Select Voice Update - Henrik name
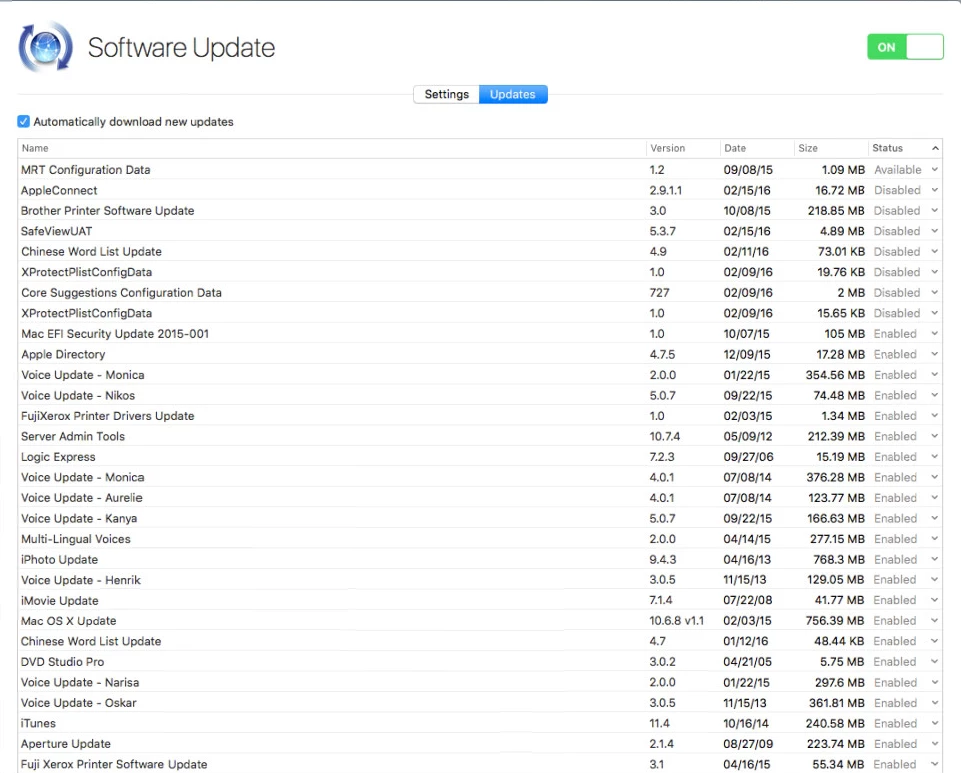 (81, 580)
